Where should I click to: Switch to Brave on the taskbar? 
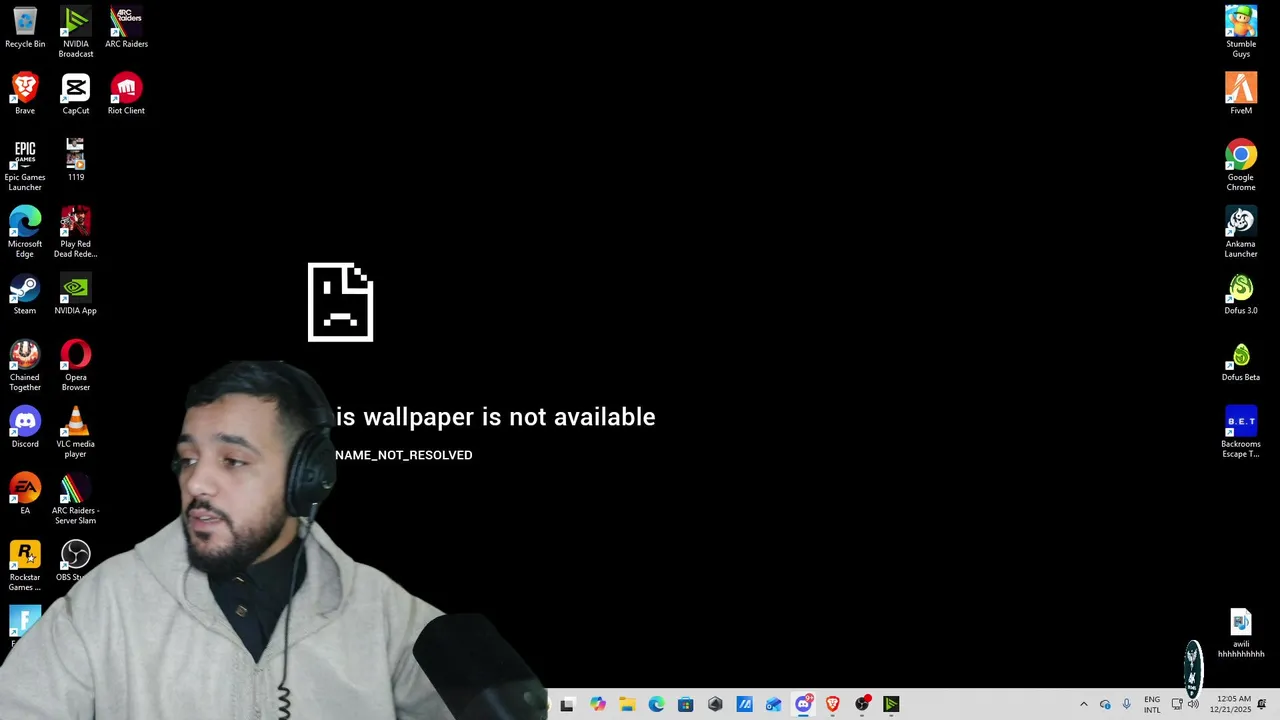tap(832, 705)
